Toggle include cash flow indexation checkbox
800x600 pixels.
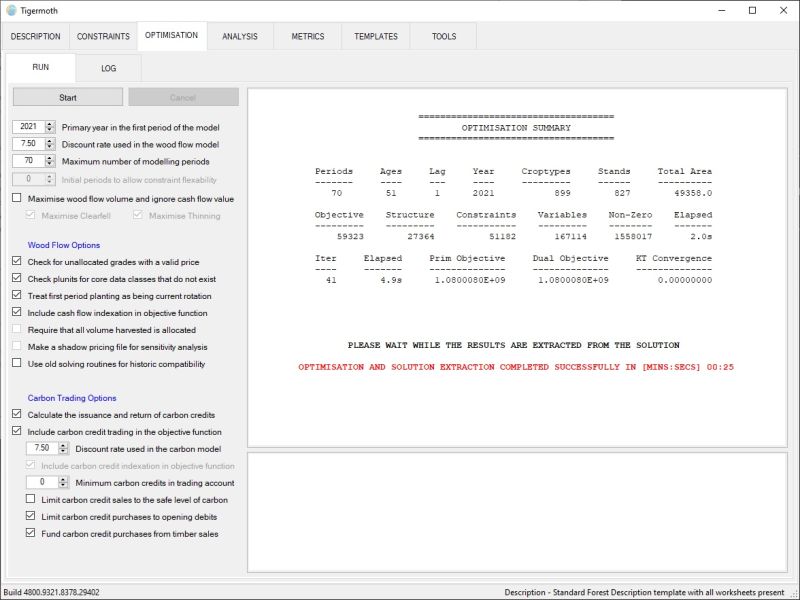pos(17,312)
